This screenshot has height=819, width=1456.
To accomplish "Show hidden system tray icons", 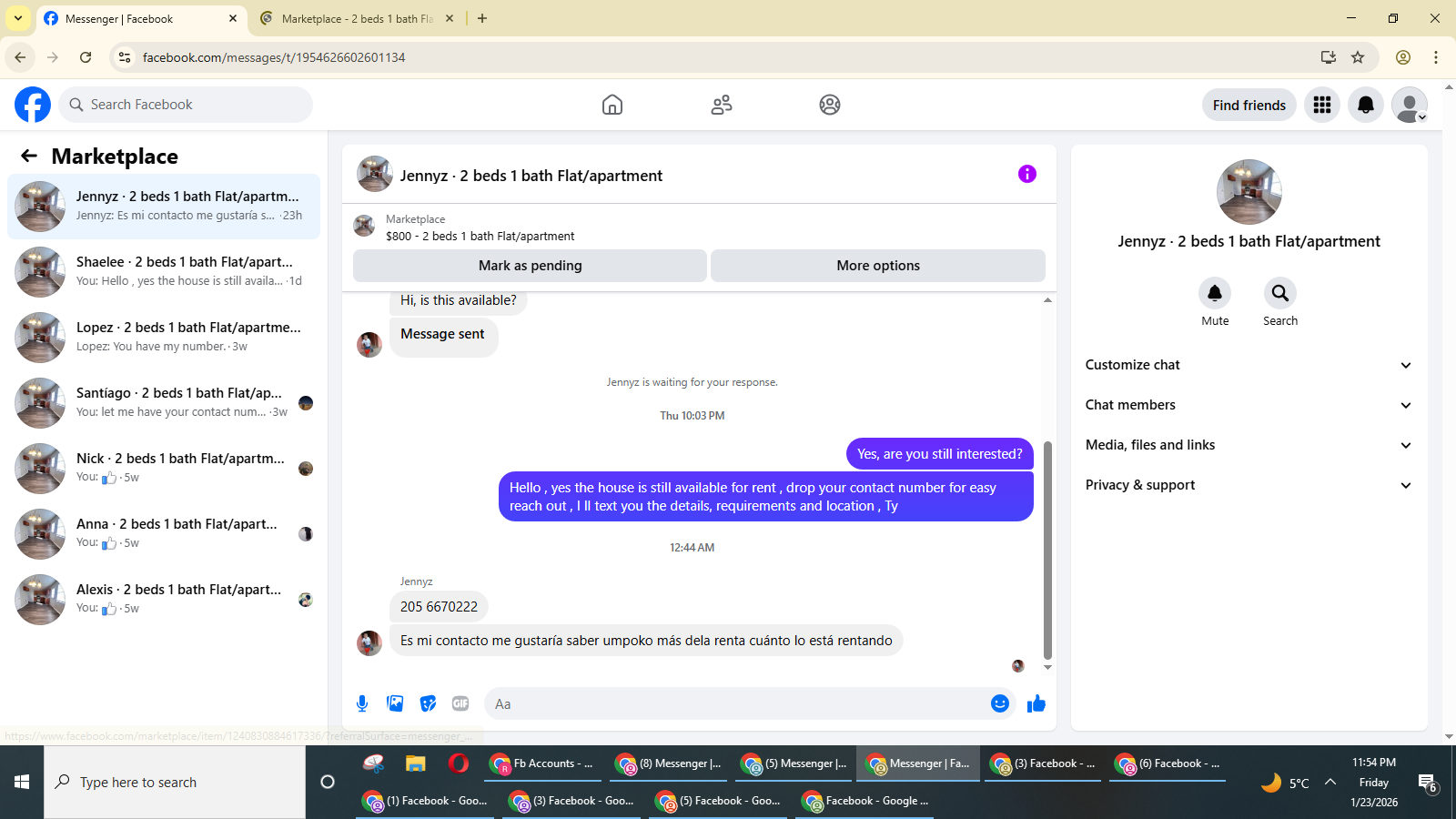I will 1330,782.
